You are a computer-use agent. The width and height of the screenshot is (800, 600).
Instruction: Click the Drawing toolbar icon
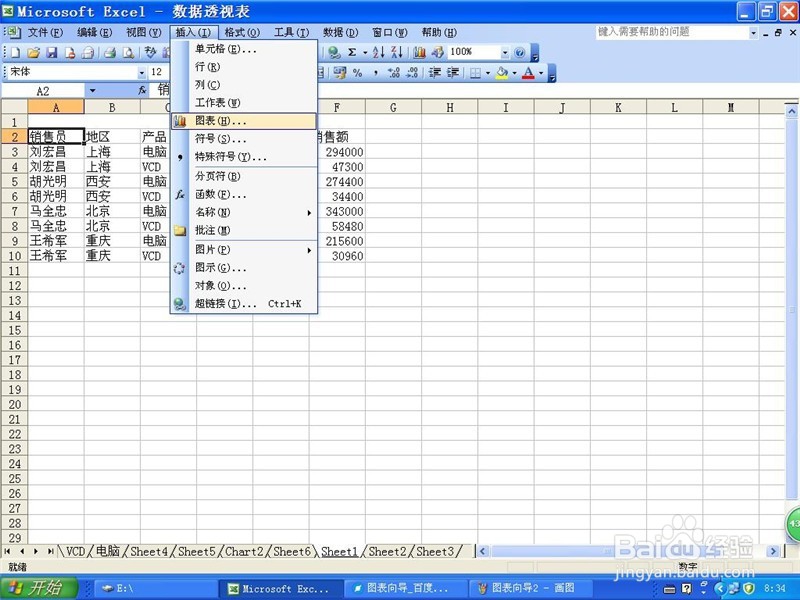pos(437,52)
